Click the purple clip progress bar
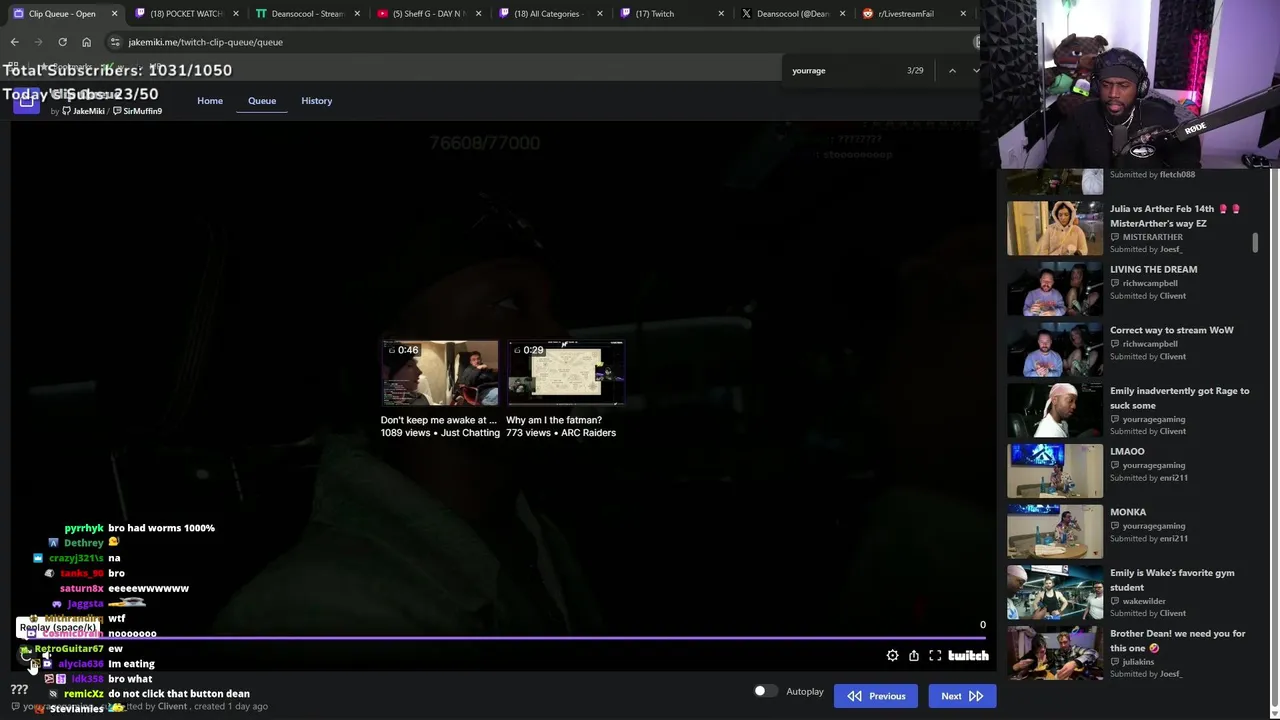 [x=500, y=637]
